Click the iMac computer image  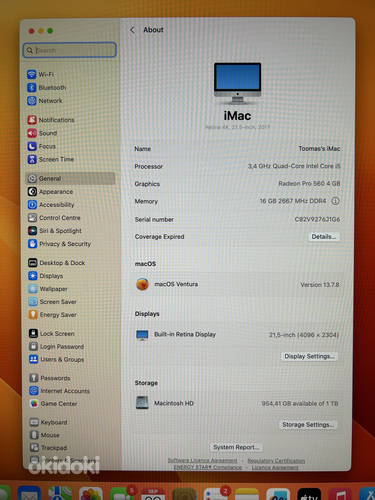[x=237, y=83]
